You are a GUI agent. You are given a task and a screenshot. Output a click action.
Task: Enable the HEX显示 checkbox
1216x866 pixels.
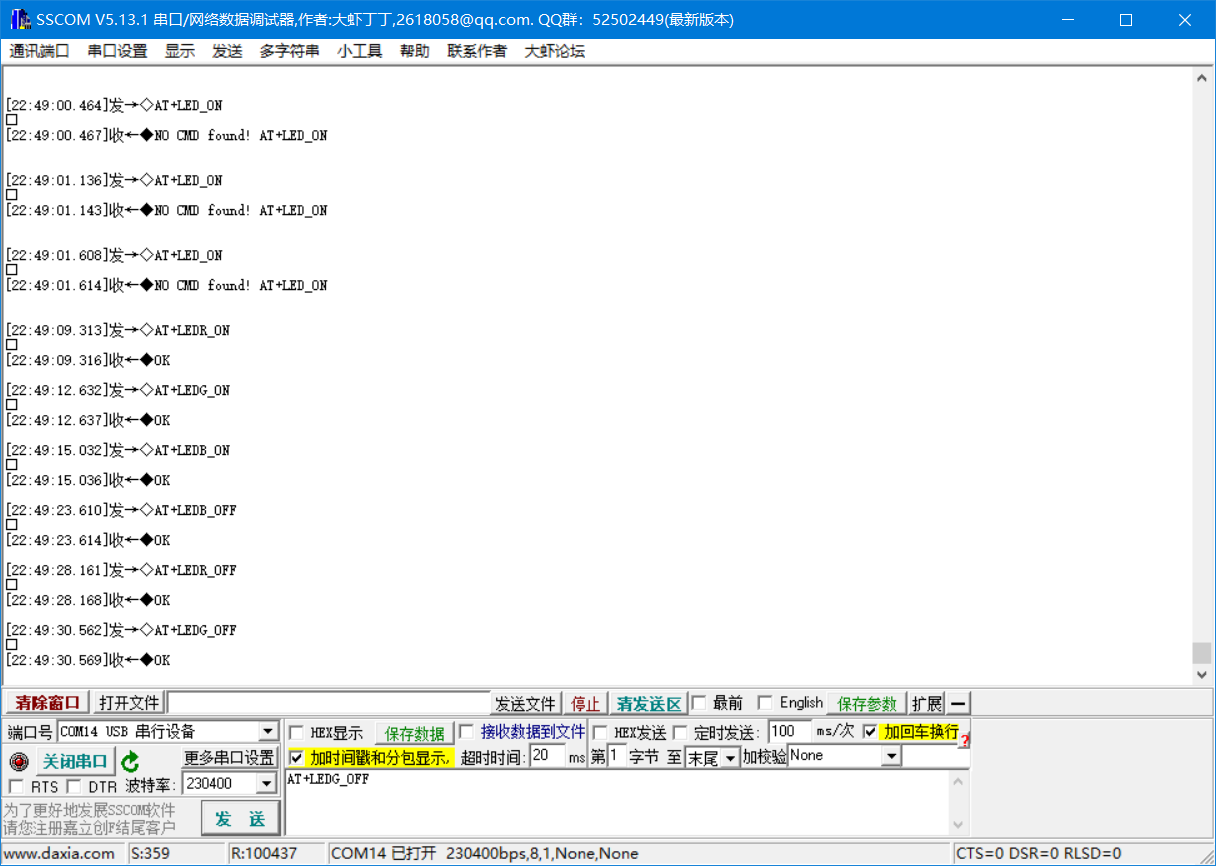[296, 731]
